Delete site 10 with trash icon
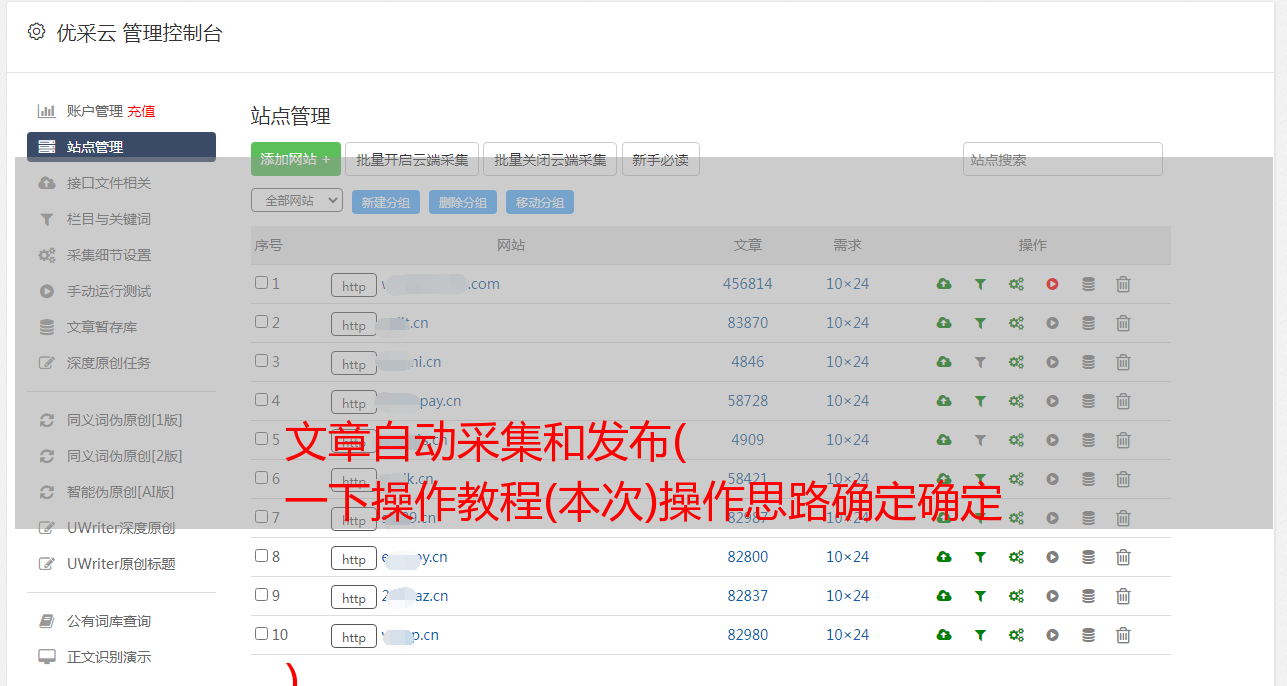The height and width of the screenshot is (686, 1287). coord(1123,635)
